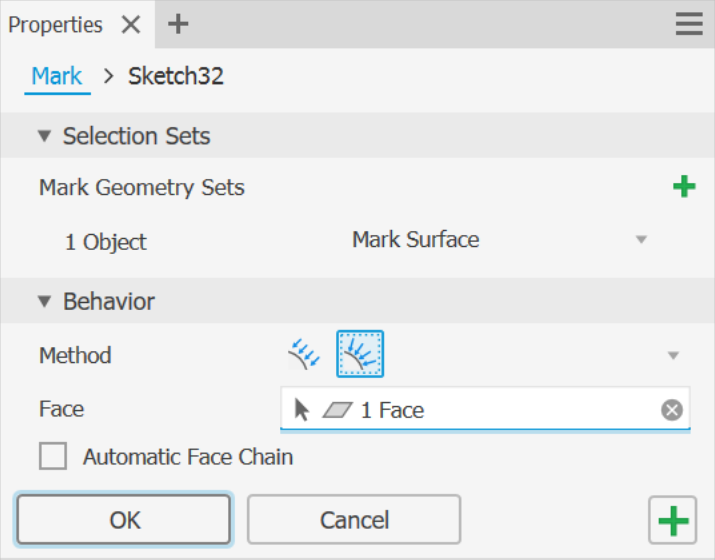Select the 1 Object geometry set
This screenshot has height=560, width=715.
(x=106, y=242)
